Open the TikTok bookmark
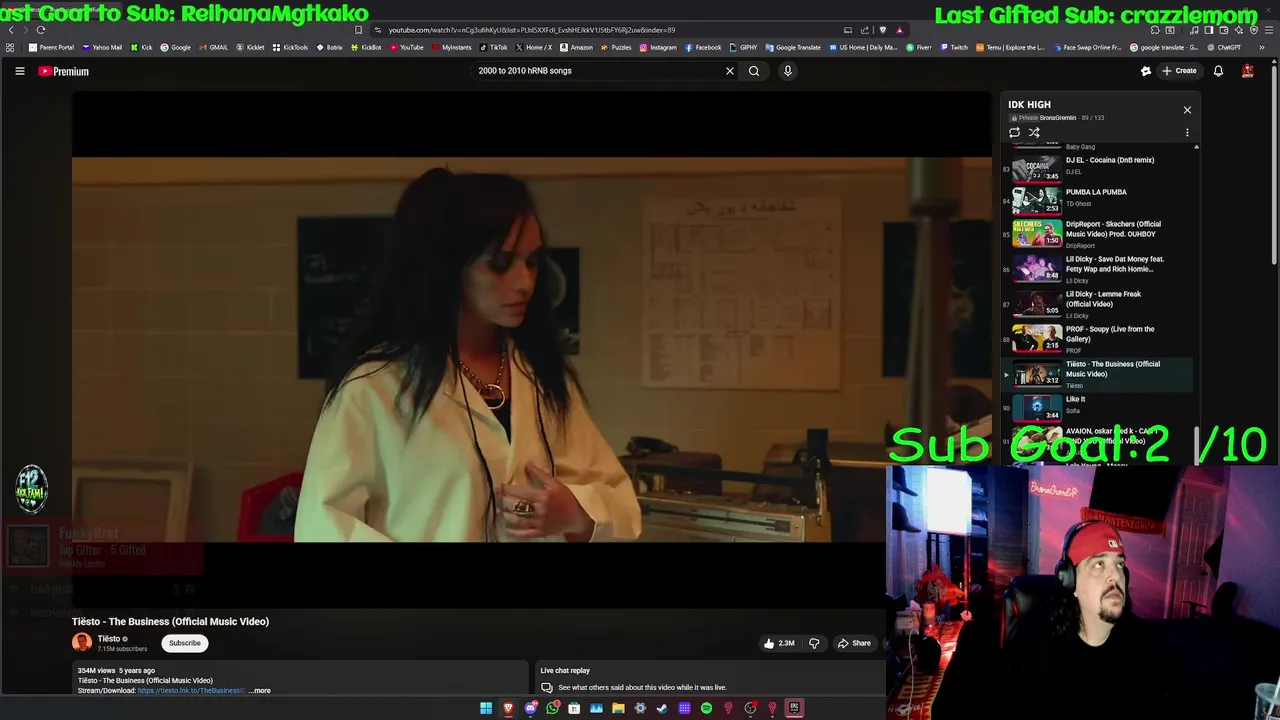 point(493,47)
